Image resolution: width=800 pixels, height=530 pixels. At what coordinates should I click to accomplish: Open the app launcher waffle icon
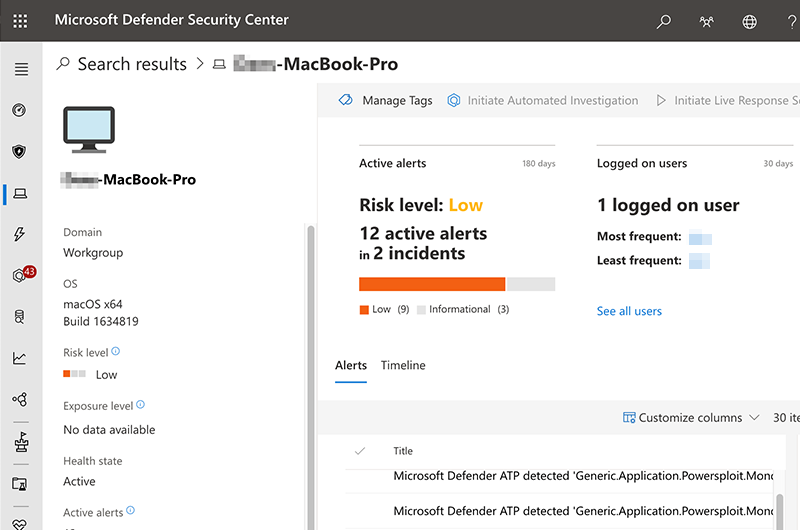click(20, 21)
